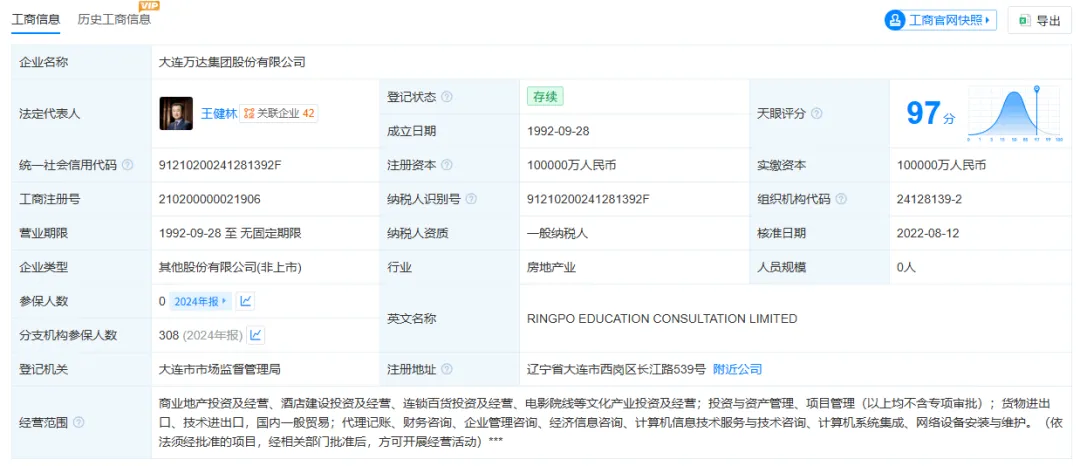Click the 存续 status tag
1080x466 pixels.
coord(546,97)
